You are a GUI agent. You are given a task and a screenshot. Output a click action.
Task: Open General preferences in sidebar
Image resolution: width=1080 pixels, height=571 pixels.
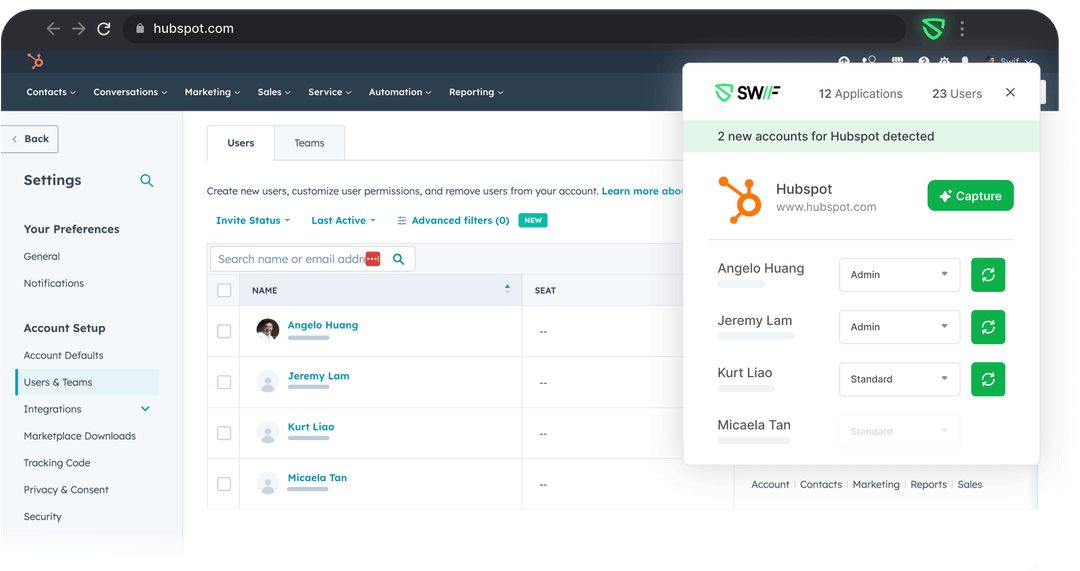(41, 256)
